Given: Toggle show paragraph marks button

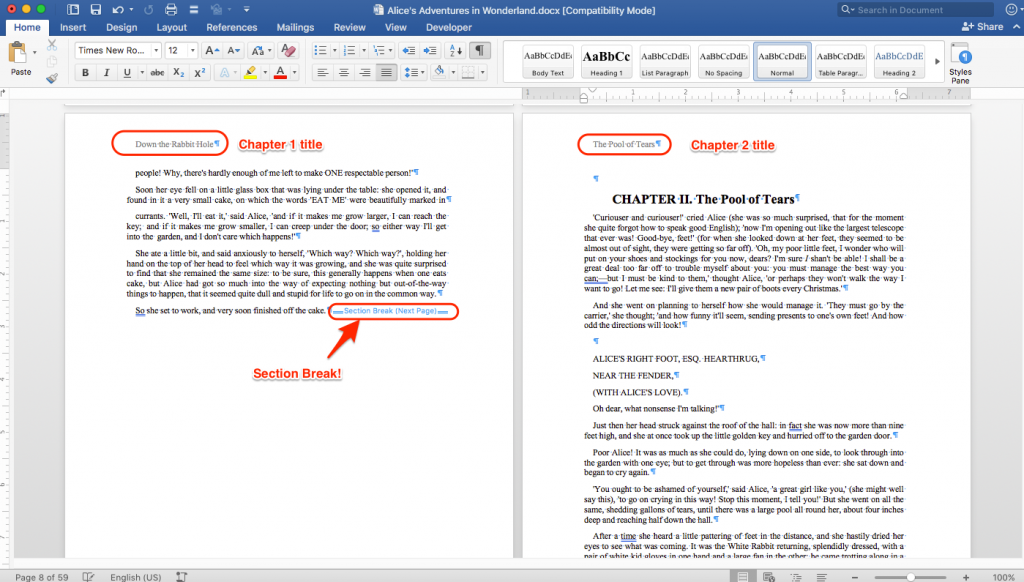Looking at the screenshot, I should [x=479, y=50].
